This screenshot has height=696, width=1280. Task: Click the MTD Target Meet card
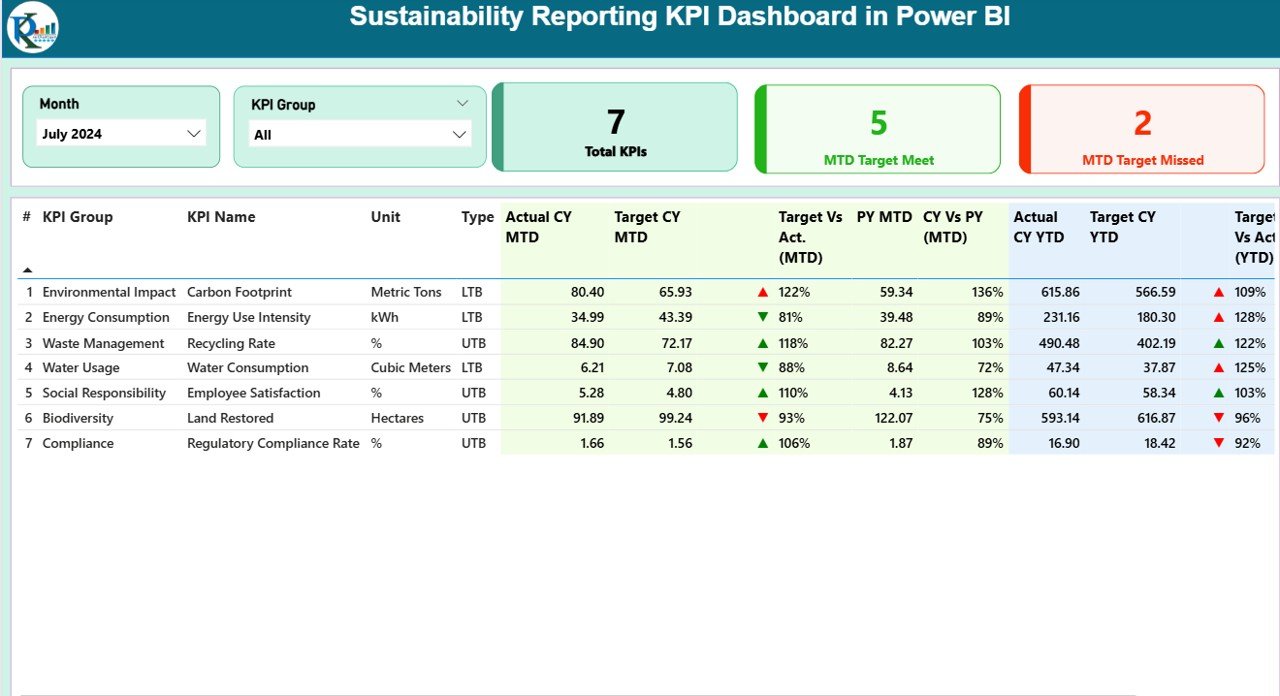(878, 129)
